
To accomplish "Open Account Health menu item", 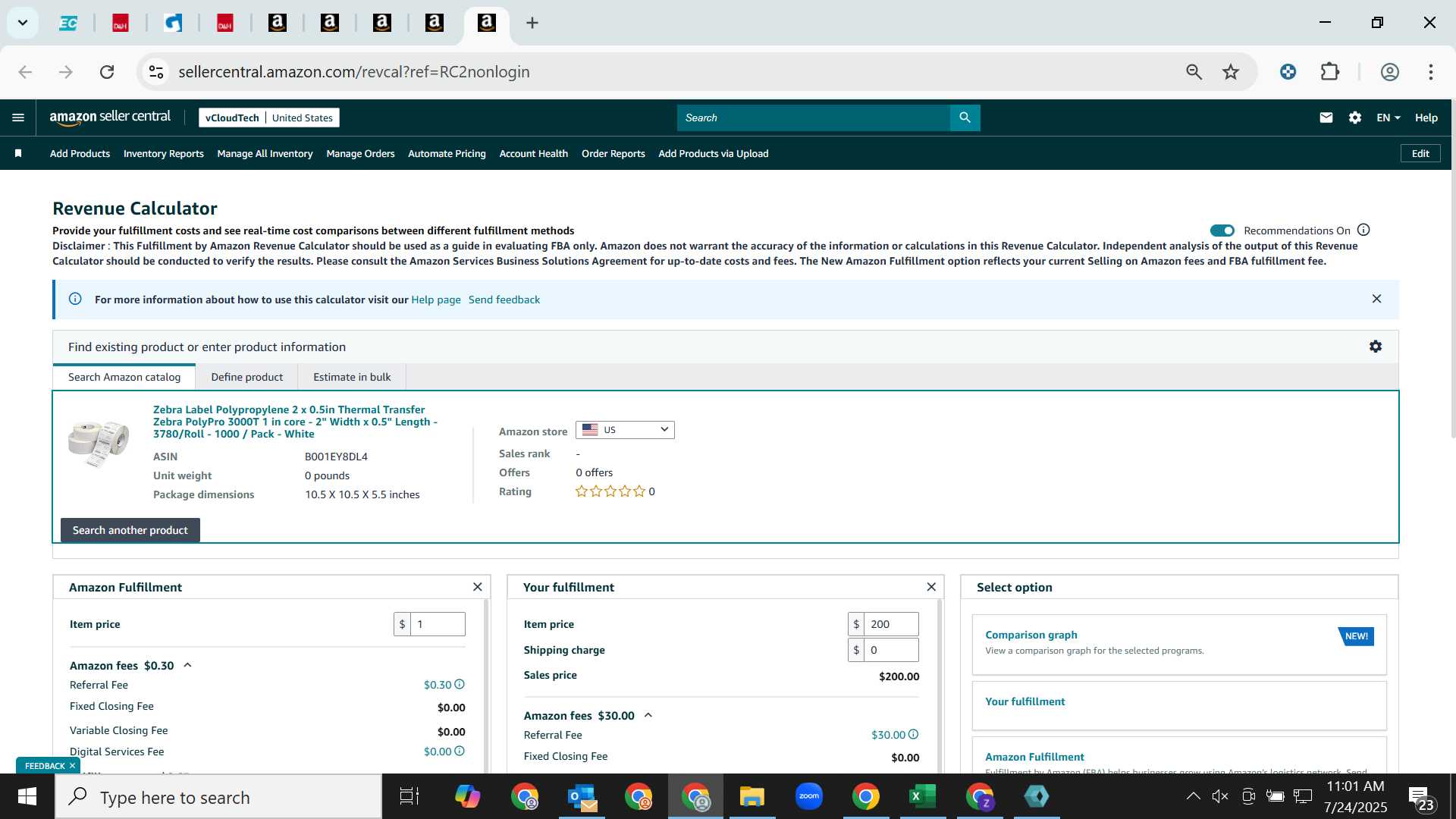I will click(533, 153).
